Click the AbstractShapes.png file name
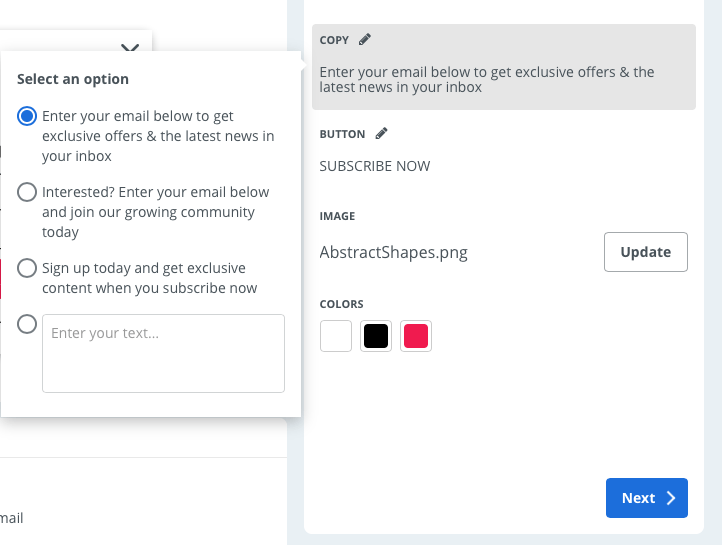Viewport: 722px width, 545px height. tap(394, 252)
